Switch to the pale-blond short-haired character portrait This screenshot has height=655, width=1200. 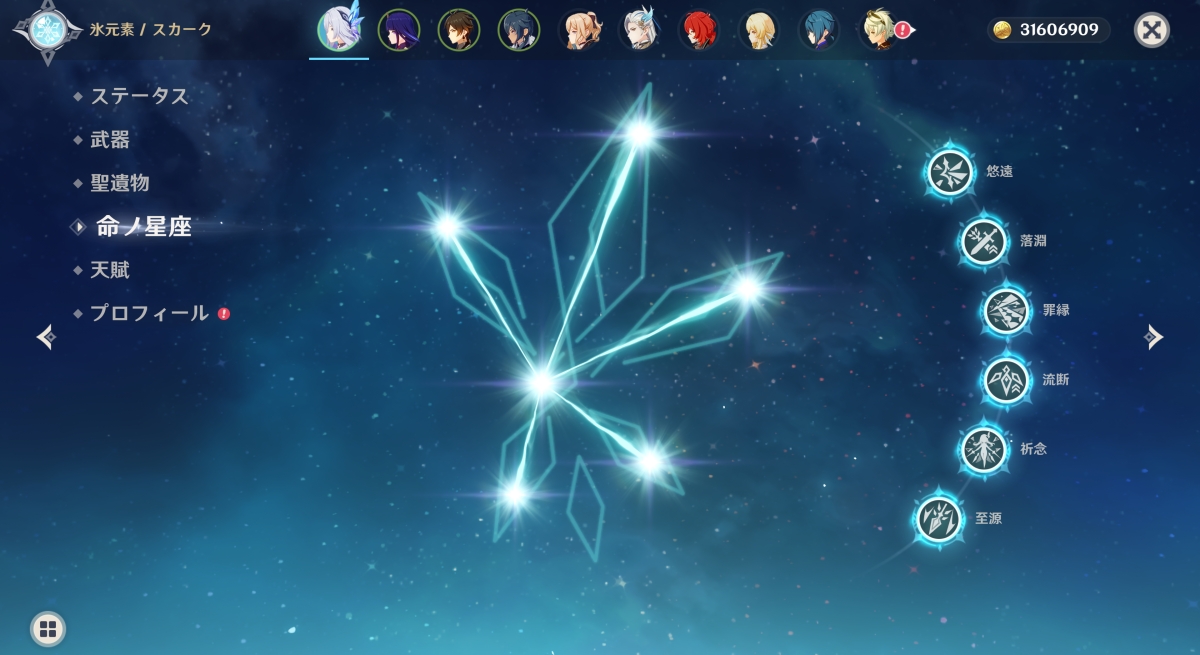tap(759, 30)
